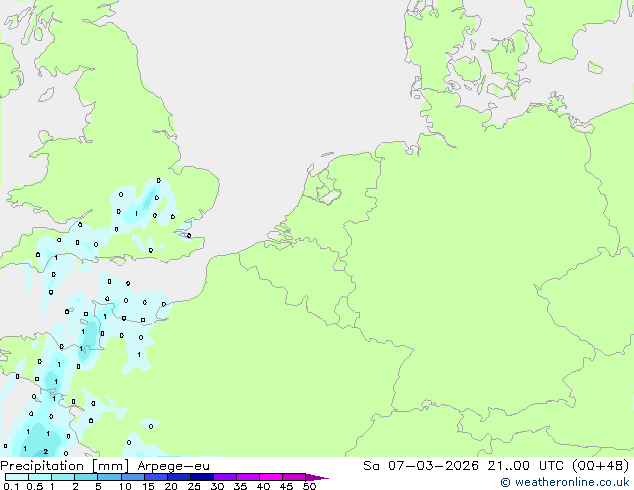Click the over-50 arrow tip of legend
This screenshot has height=490, width=634.
(317, 477)
